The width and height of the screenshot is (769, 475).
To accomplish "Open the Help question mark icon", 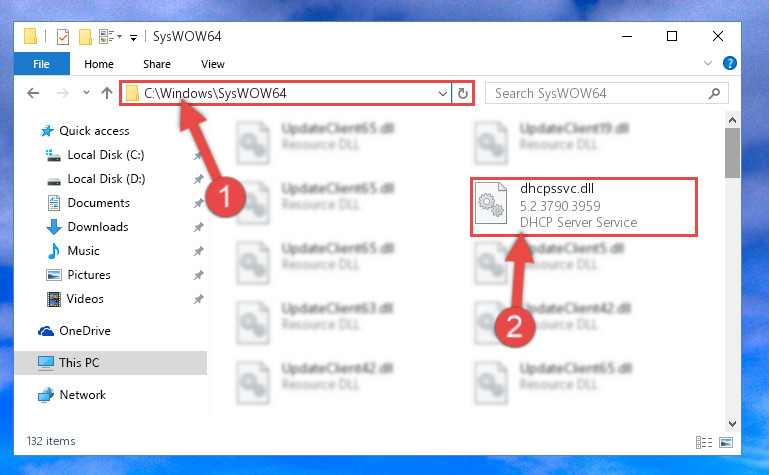I will click(729, 63).
